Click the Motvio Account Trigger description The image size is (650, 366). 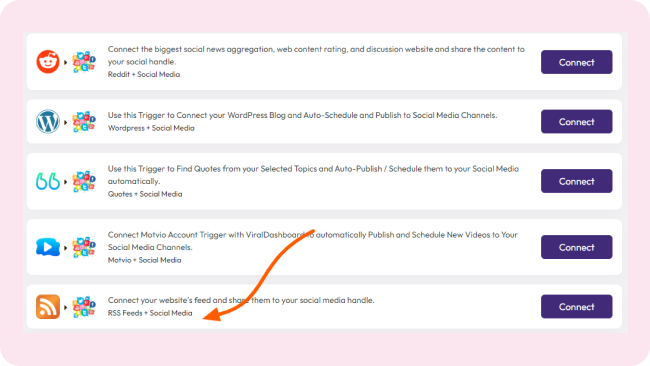(x=313, y=241)
